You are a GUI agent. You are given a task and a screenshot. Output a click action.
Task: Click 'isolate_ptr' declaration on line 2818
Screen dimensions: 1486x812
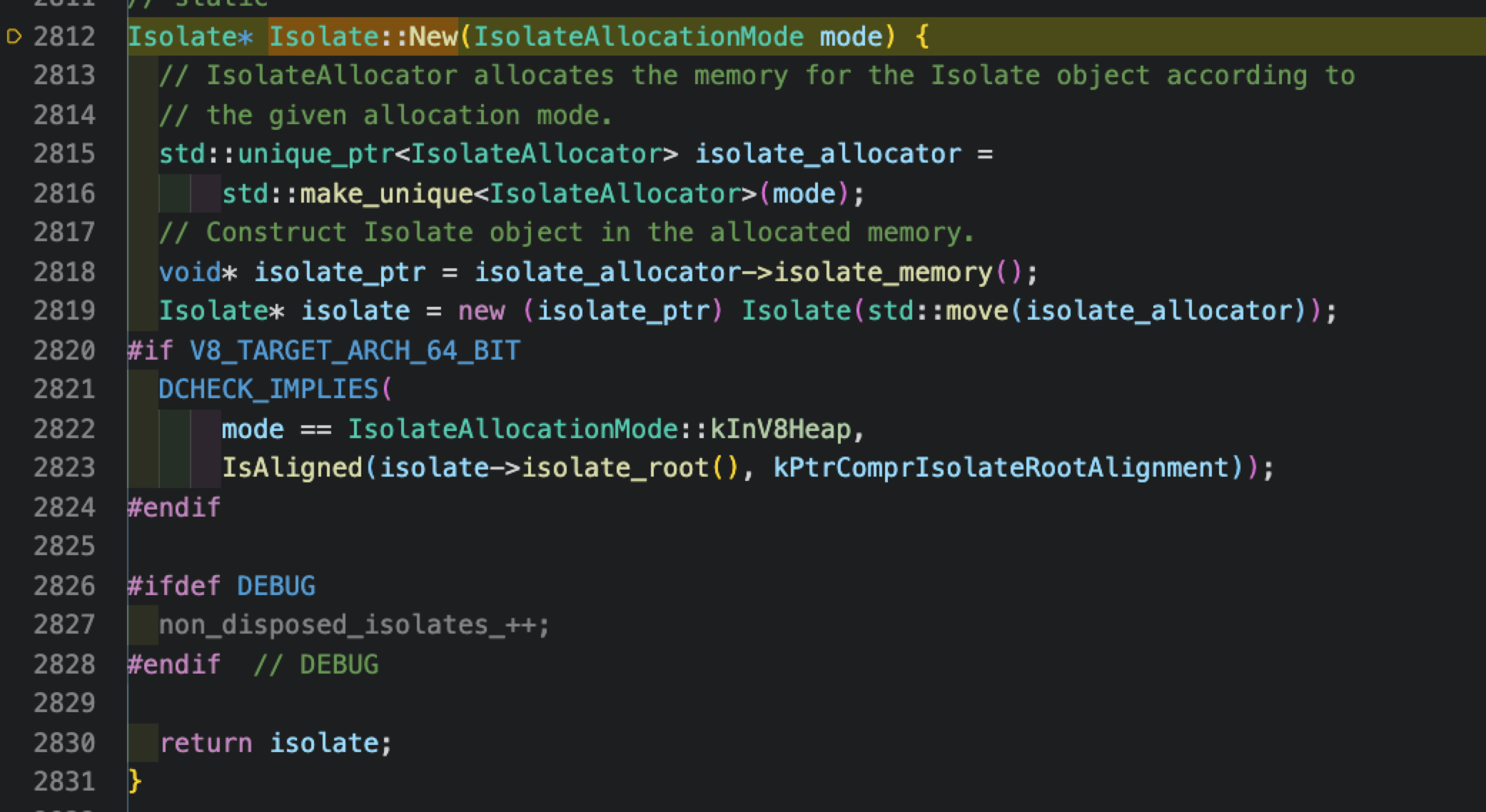click(x=340, y=272)
